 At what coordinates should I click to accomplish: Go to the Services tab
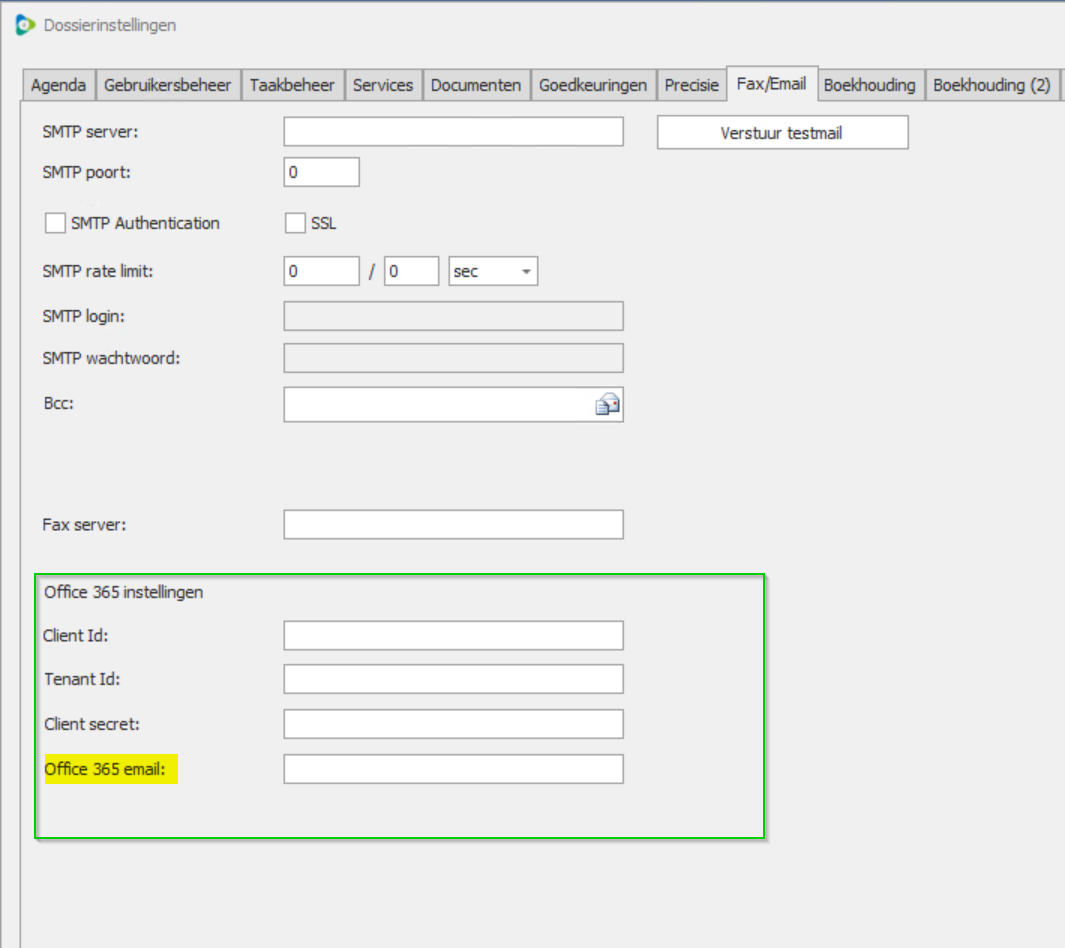coord(383,85)
